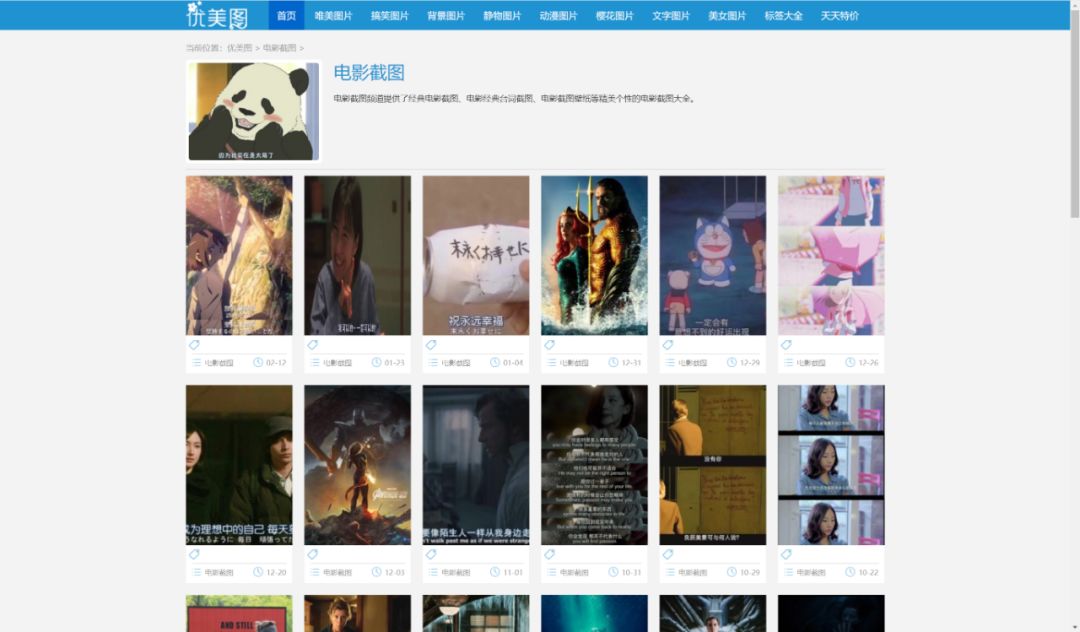The height and width of the screenshot is (632, 1080).
Task: Click the date text 01-04
Action: pyautogui.click(x=513, y=363)
